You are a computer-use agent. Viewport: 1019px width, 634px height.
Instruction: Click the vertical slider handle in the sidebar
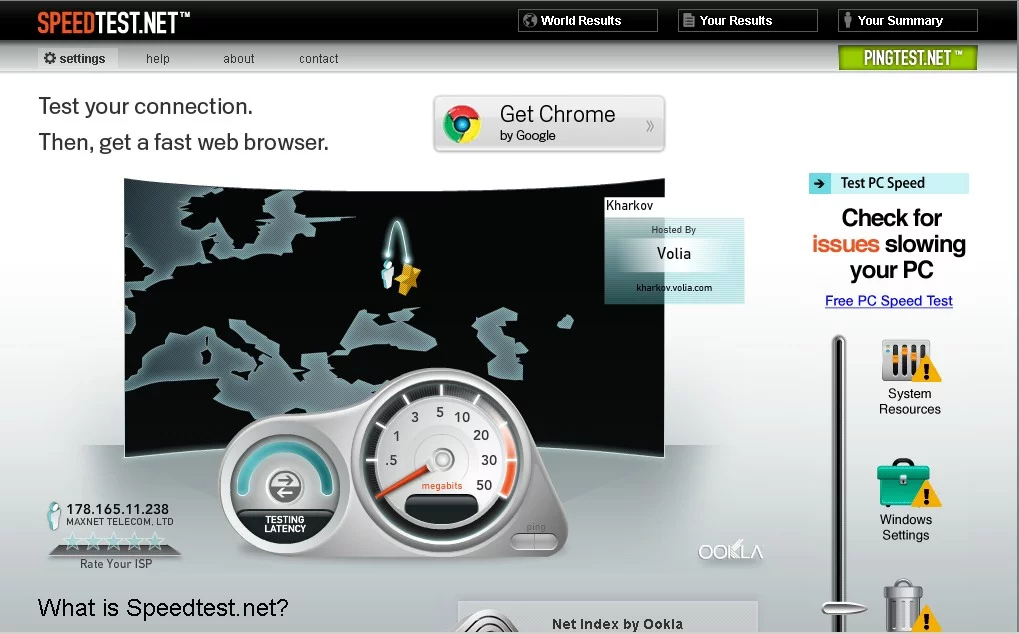[844, 609]
